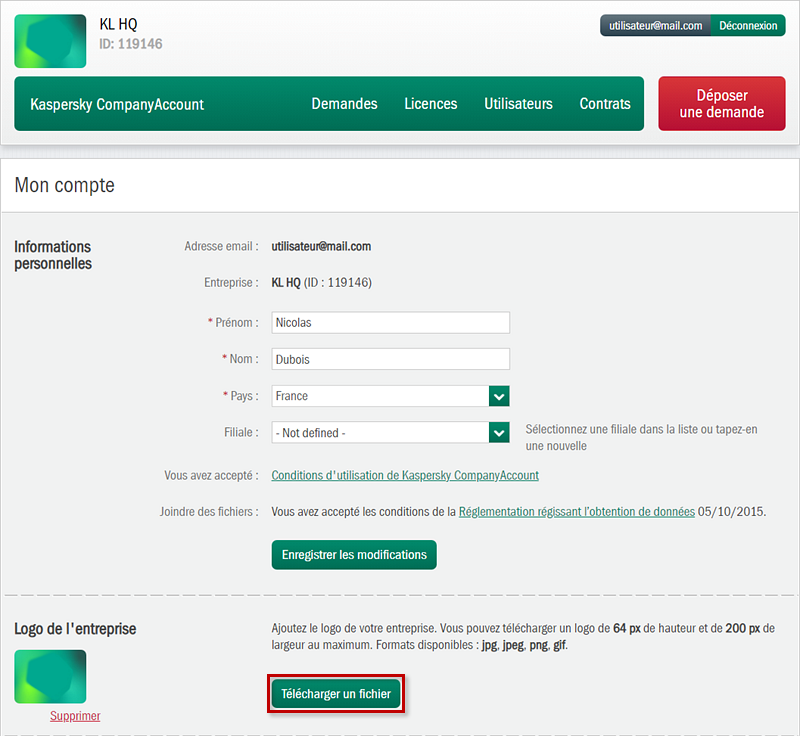
Task: Open the Filiale dropdown arrow
Action: (x=499, y=433)
